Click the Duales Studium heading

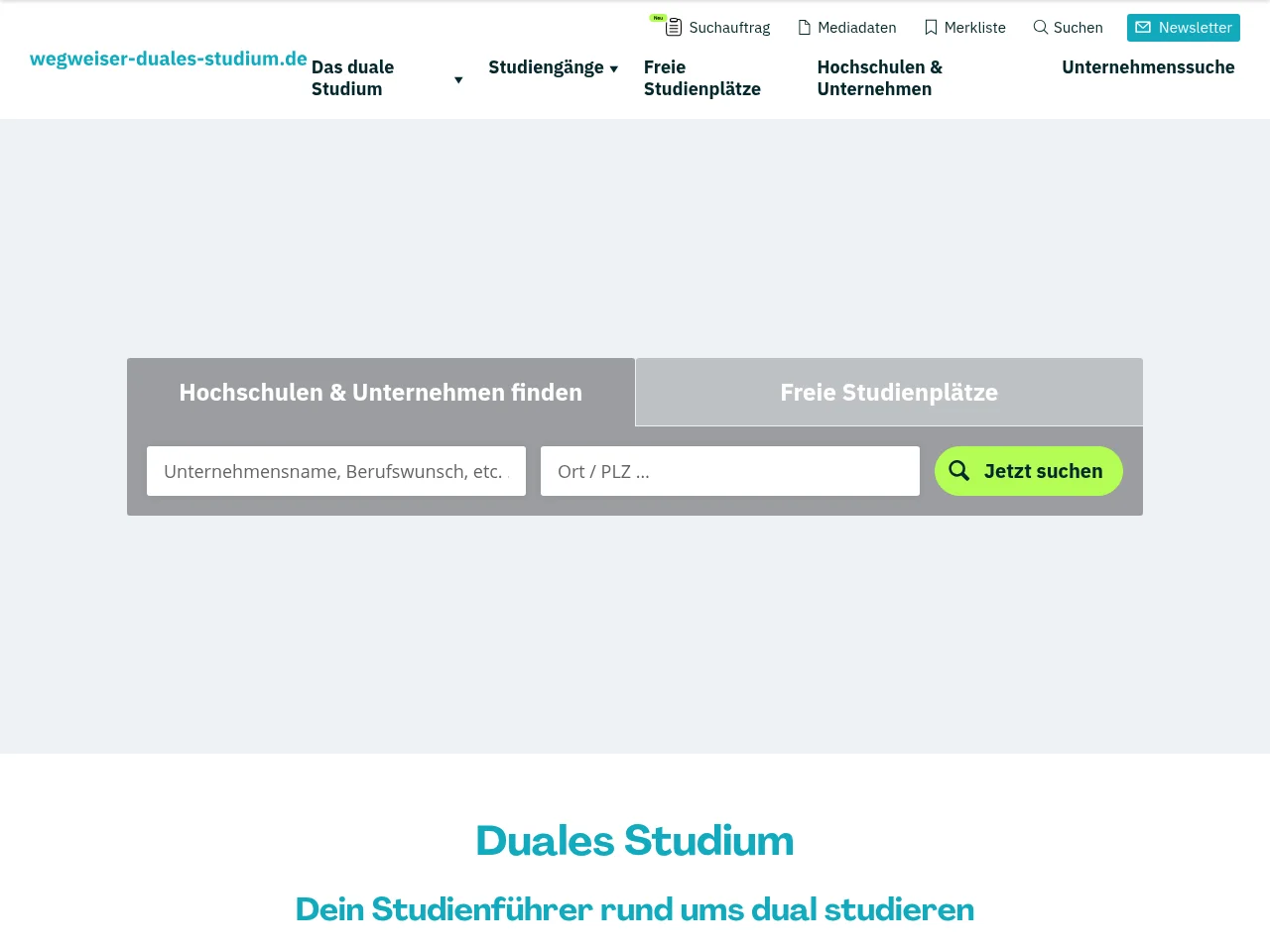tap(635, 841)
